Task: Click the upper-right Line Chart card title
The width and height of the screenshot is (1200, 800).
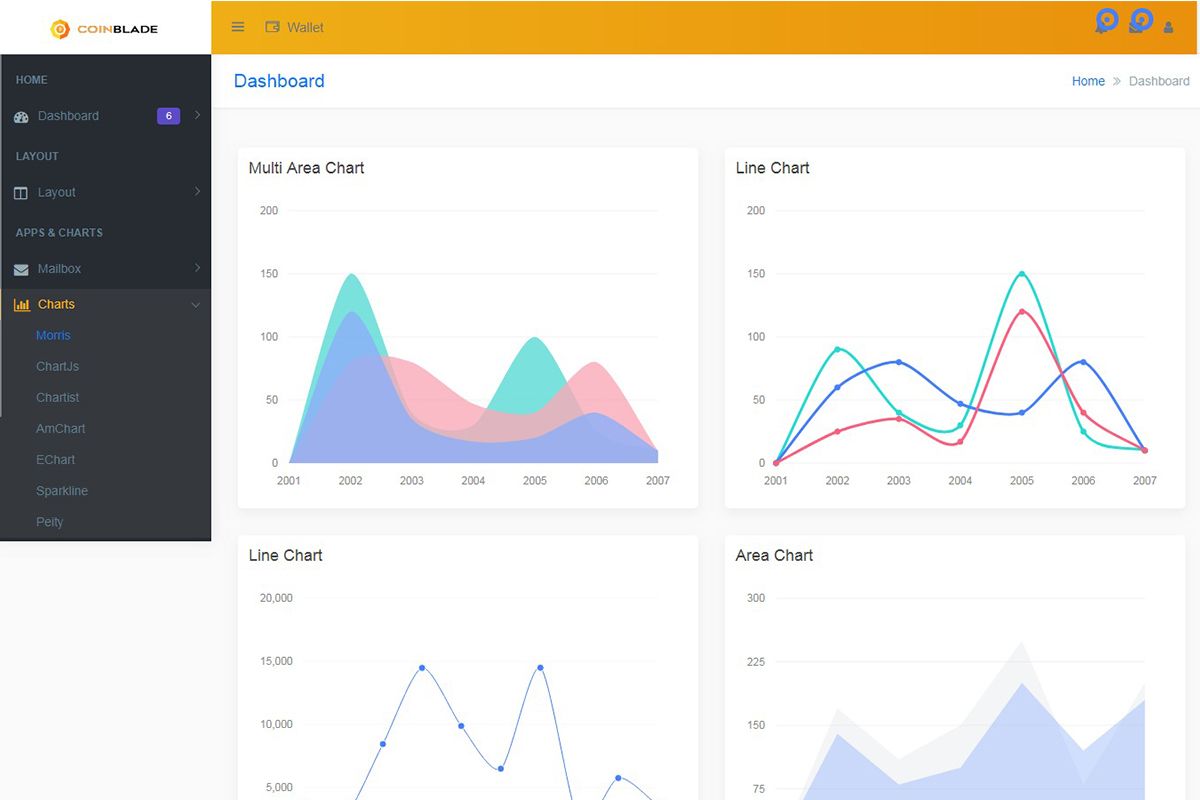Action: 772,168
